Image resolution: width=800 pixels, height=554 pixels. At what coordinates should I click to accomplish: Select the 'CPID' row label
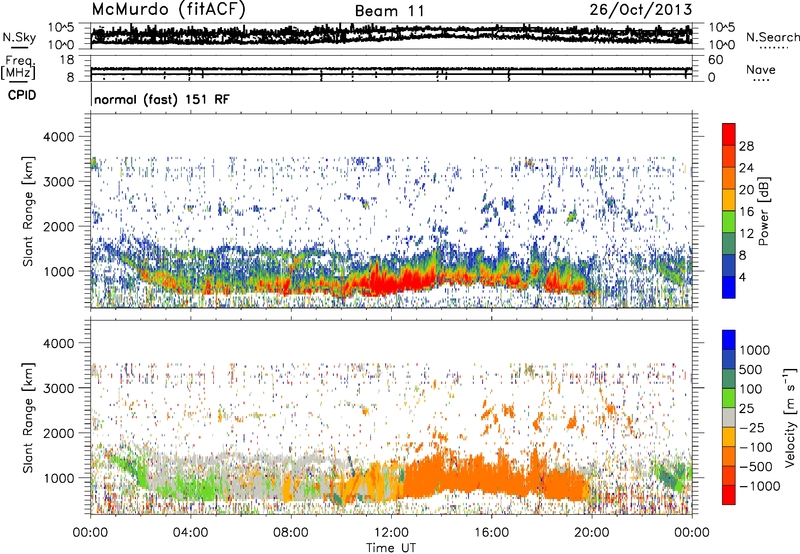coord(22,95)
